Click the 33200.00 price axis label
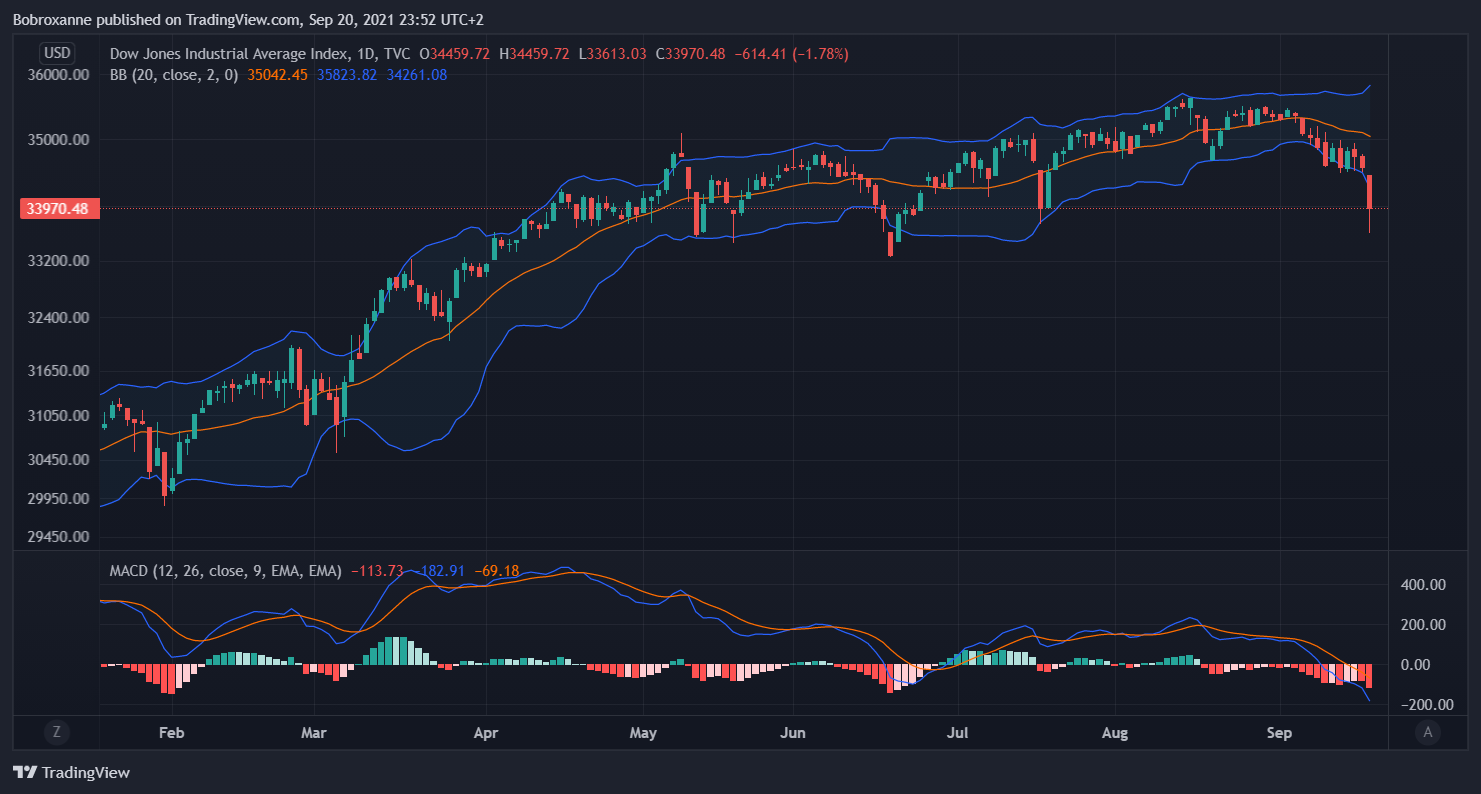Image resolution: width=1481 pixels, height=794 pixels. pyautogui.click(x=58, y=261)
